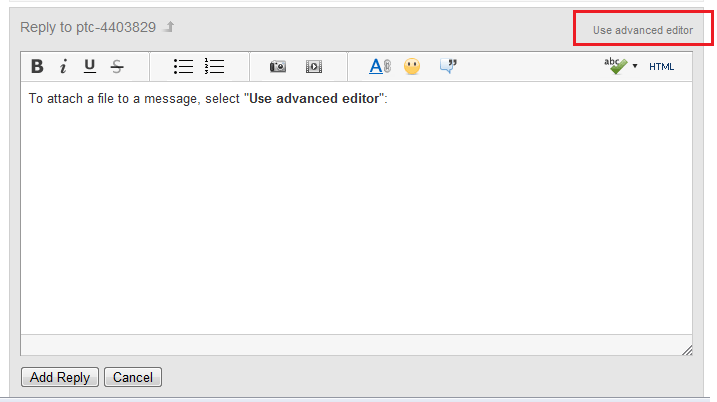Insert an image with camera icon
The height and width of the screenshot is (402, 717).
(278, 67)
